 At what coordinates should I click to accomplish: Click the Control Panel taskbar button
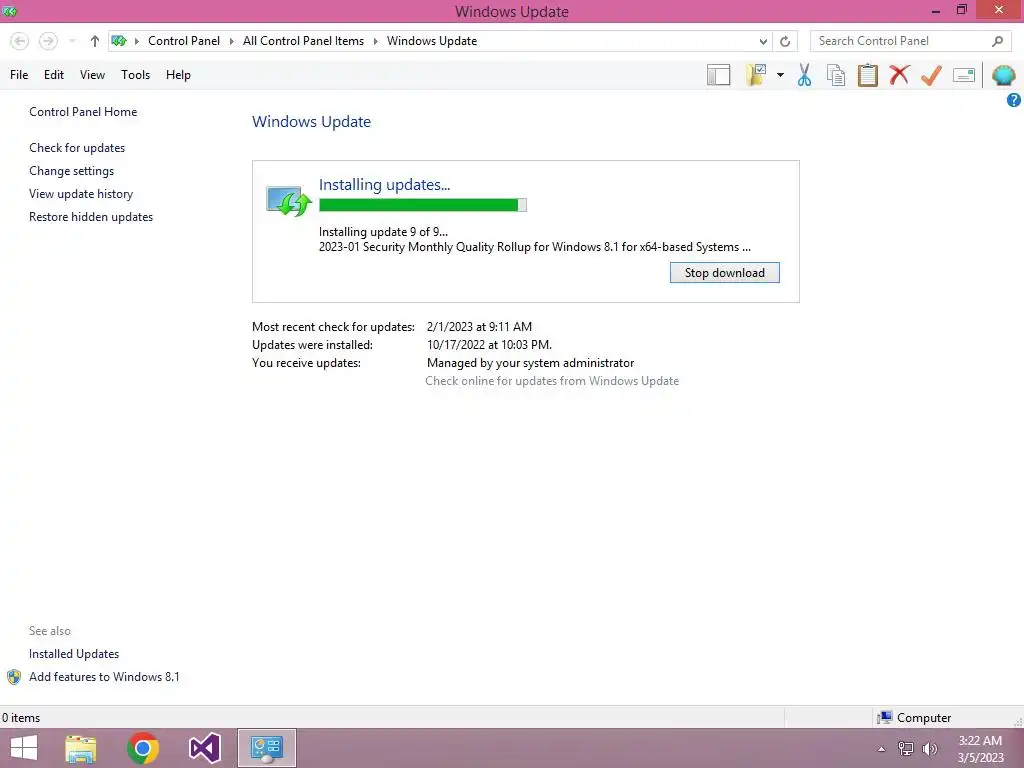click(x=266, y=748)
